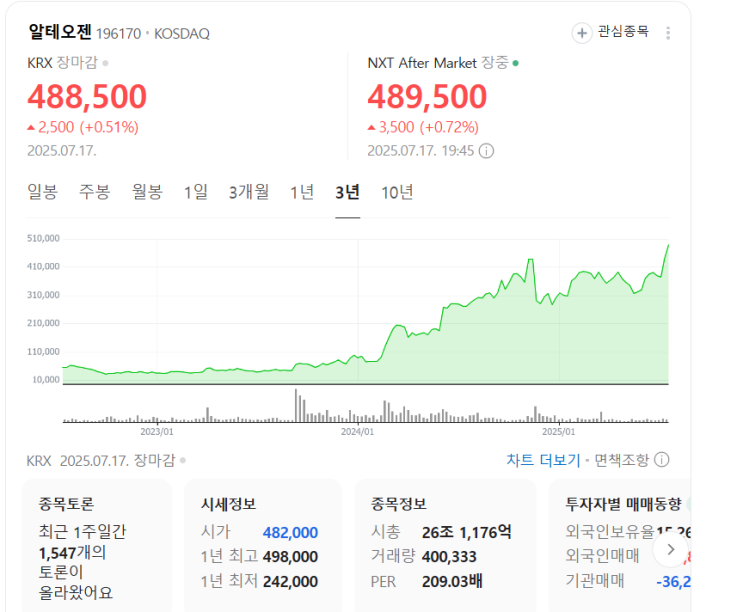The image size is (743, 612).
Task: Choose the 월봉 chart tab
Action: click(147, 192)
